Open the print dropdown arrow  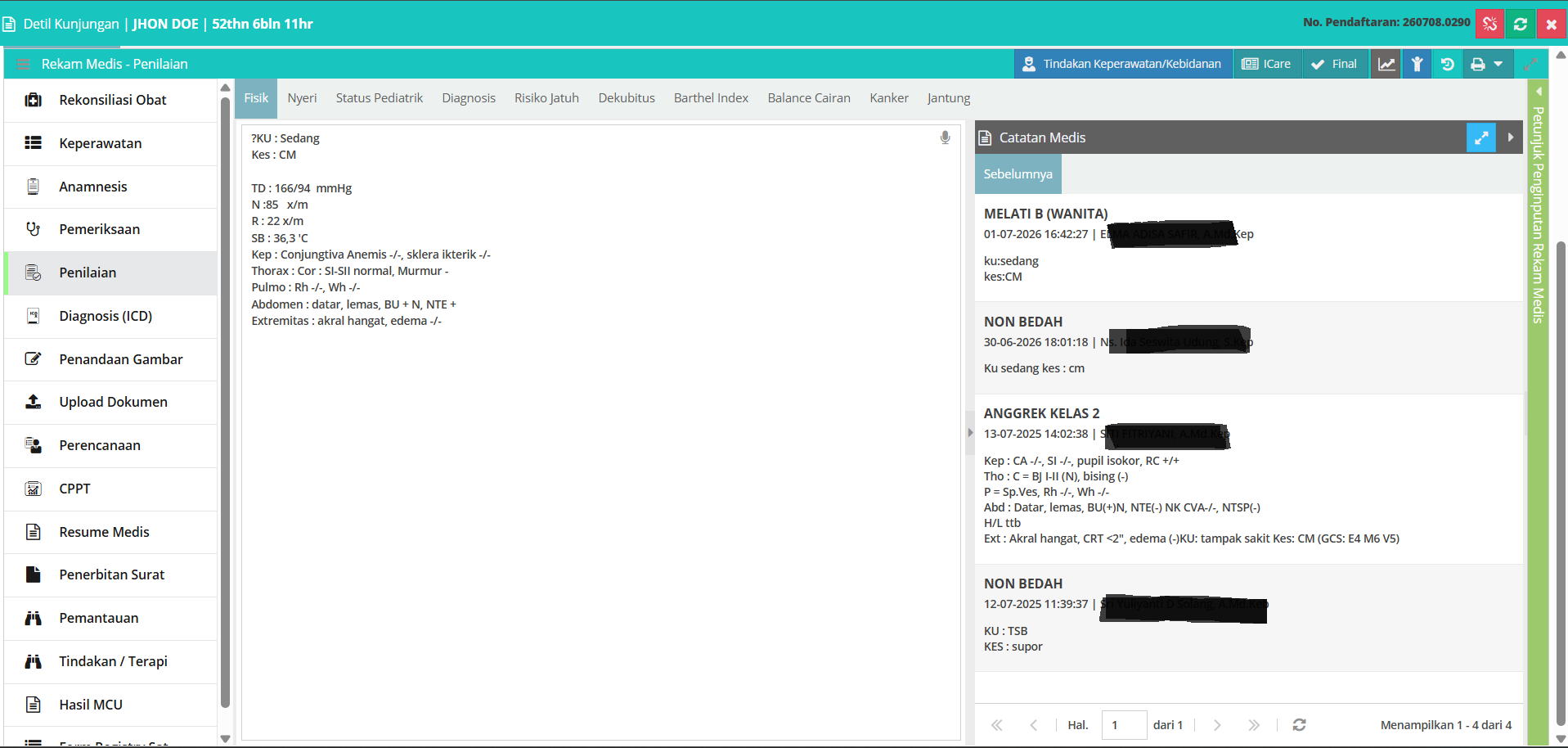click(x=1498, y=64)
